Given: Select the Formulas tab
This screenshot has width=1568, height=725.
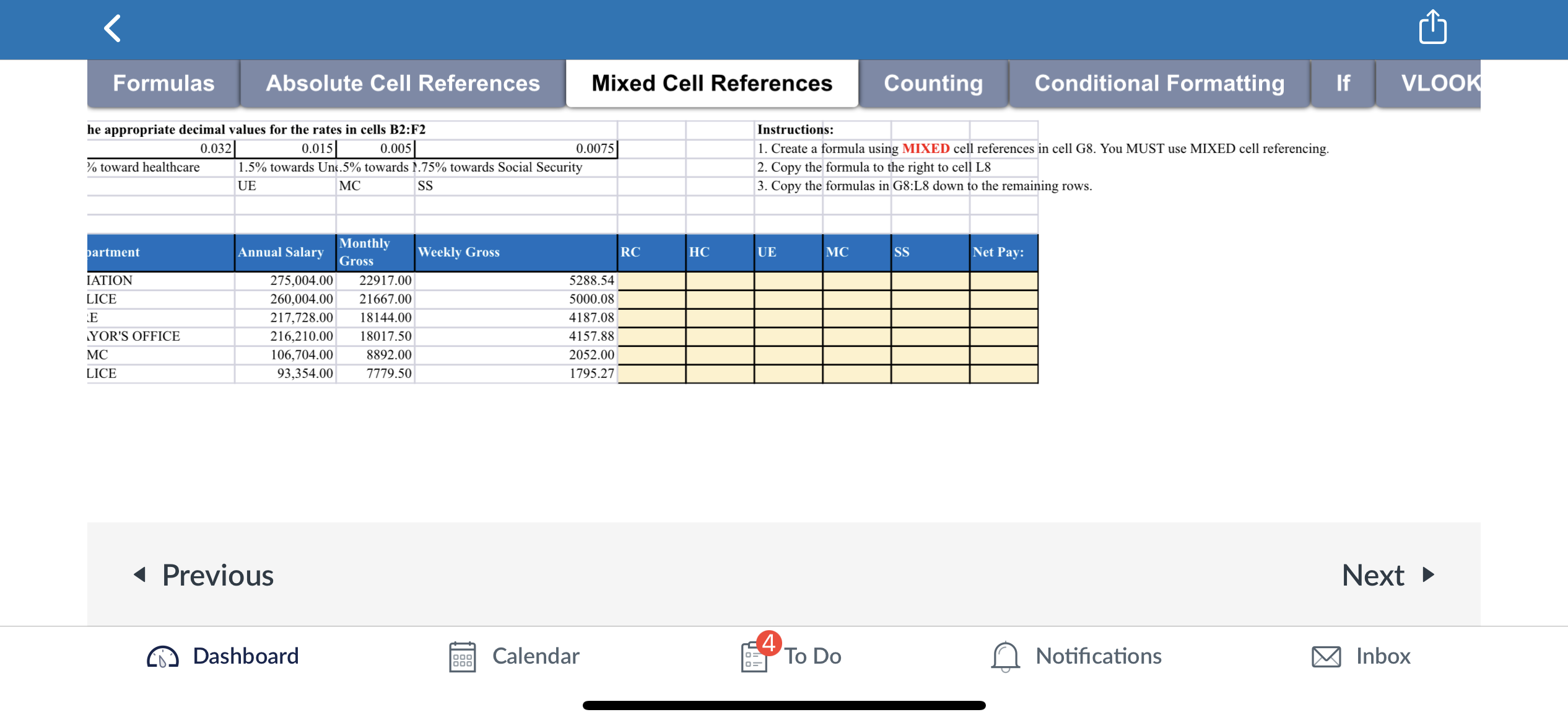Looking at the screenshot, I should 163,84.
